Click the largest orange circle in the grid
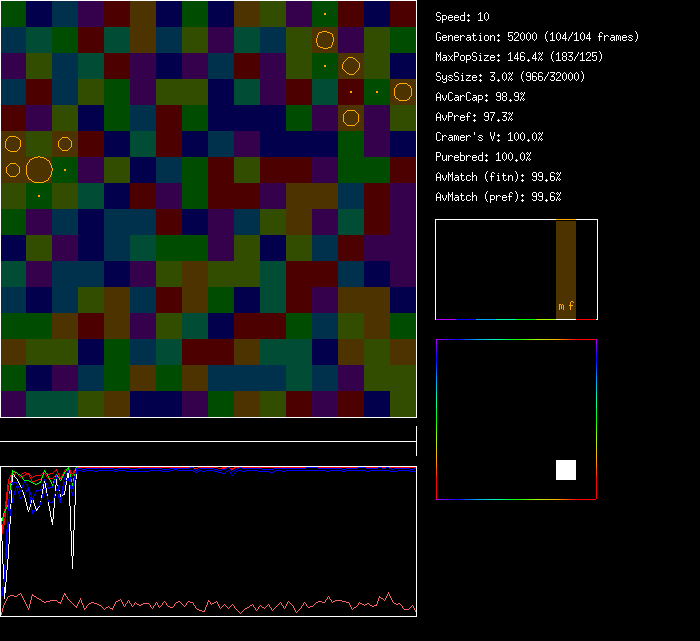 (38, 170)
